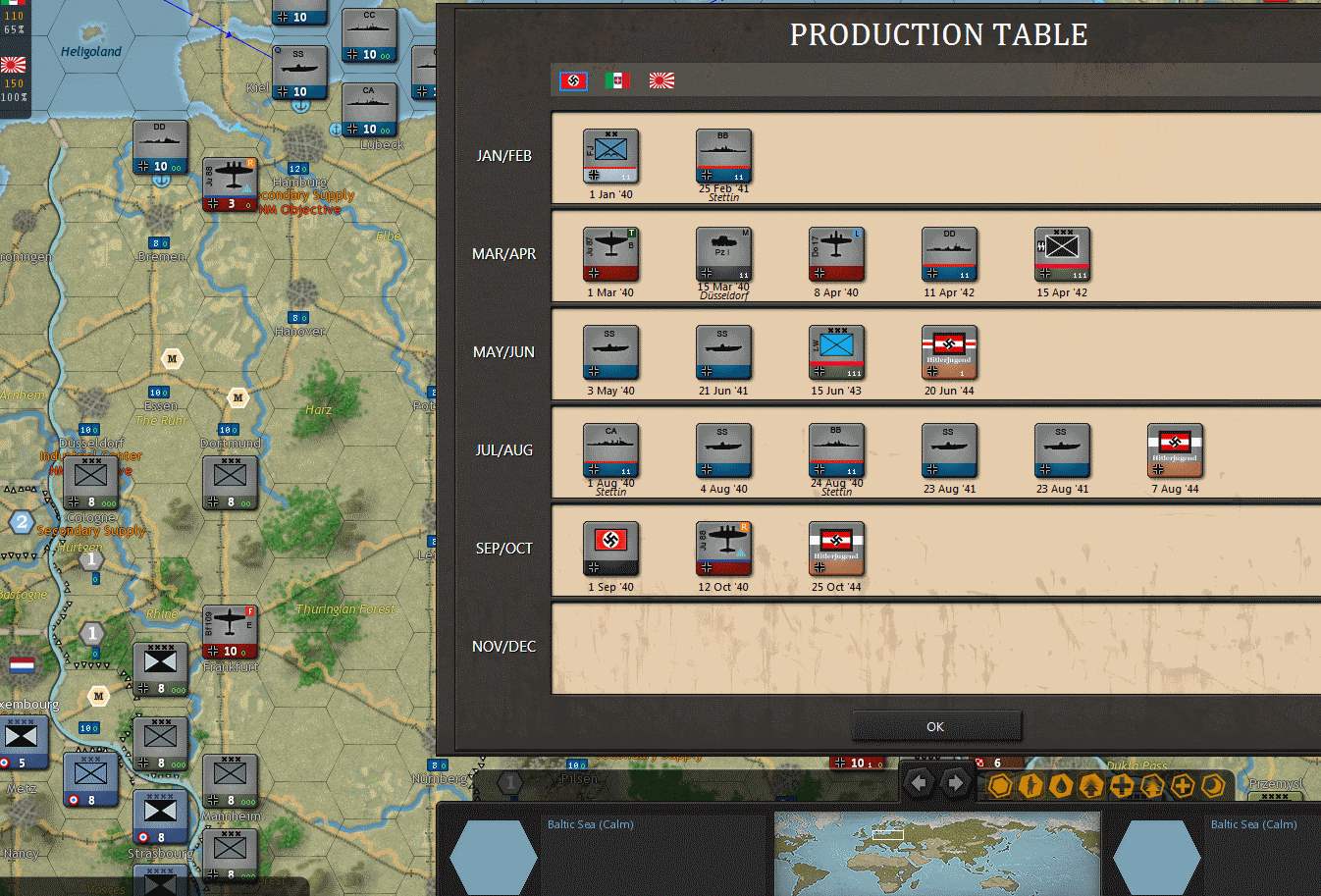Image resolution: width=1321 pixels, height=896 pixels.
Task: Select the Ju 87 bomber dated 1 Mar '40
Action: (x=610, y=255)
